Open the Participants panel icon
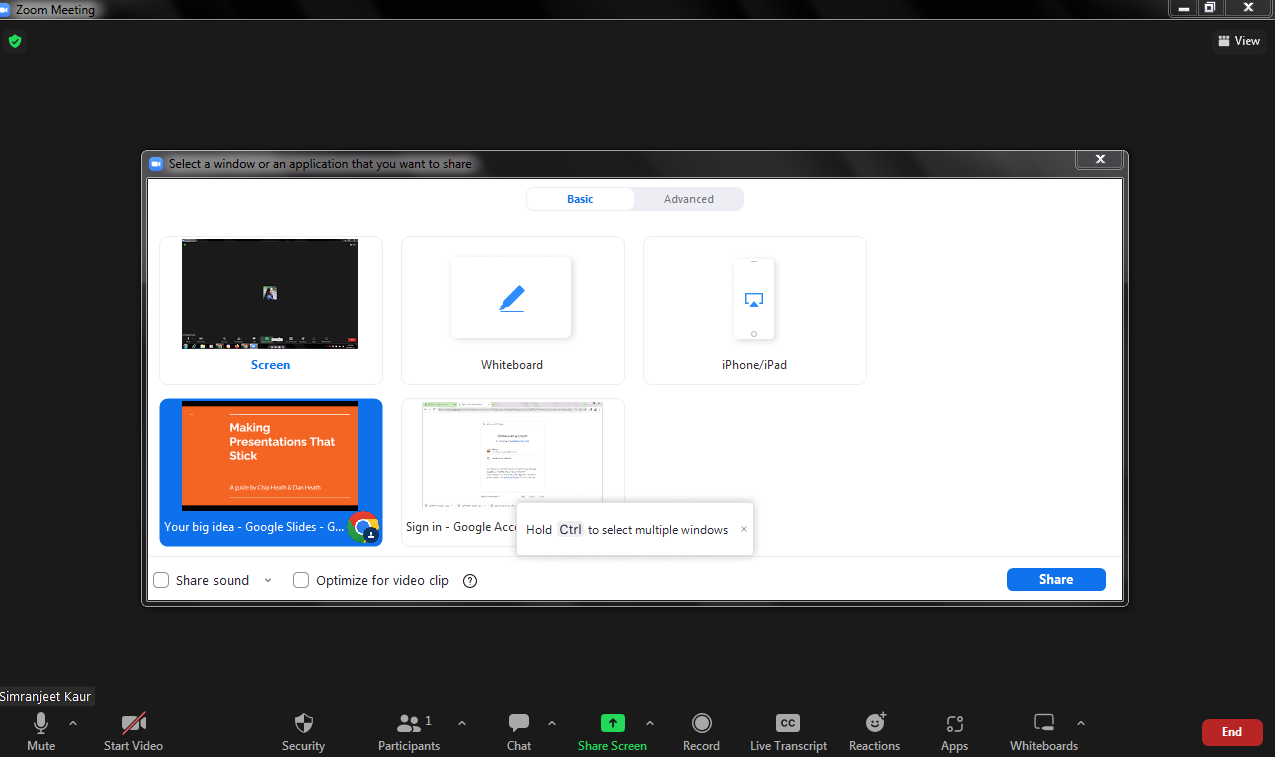 pos(409,723)
